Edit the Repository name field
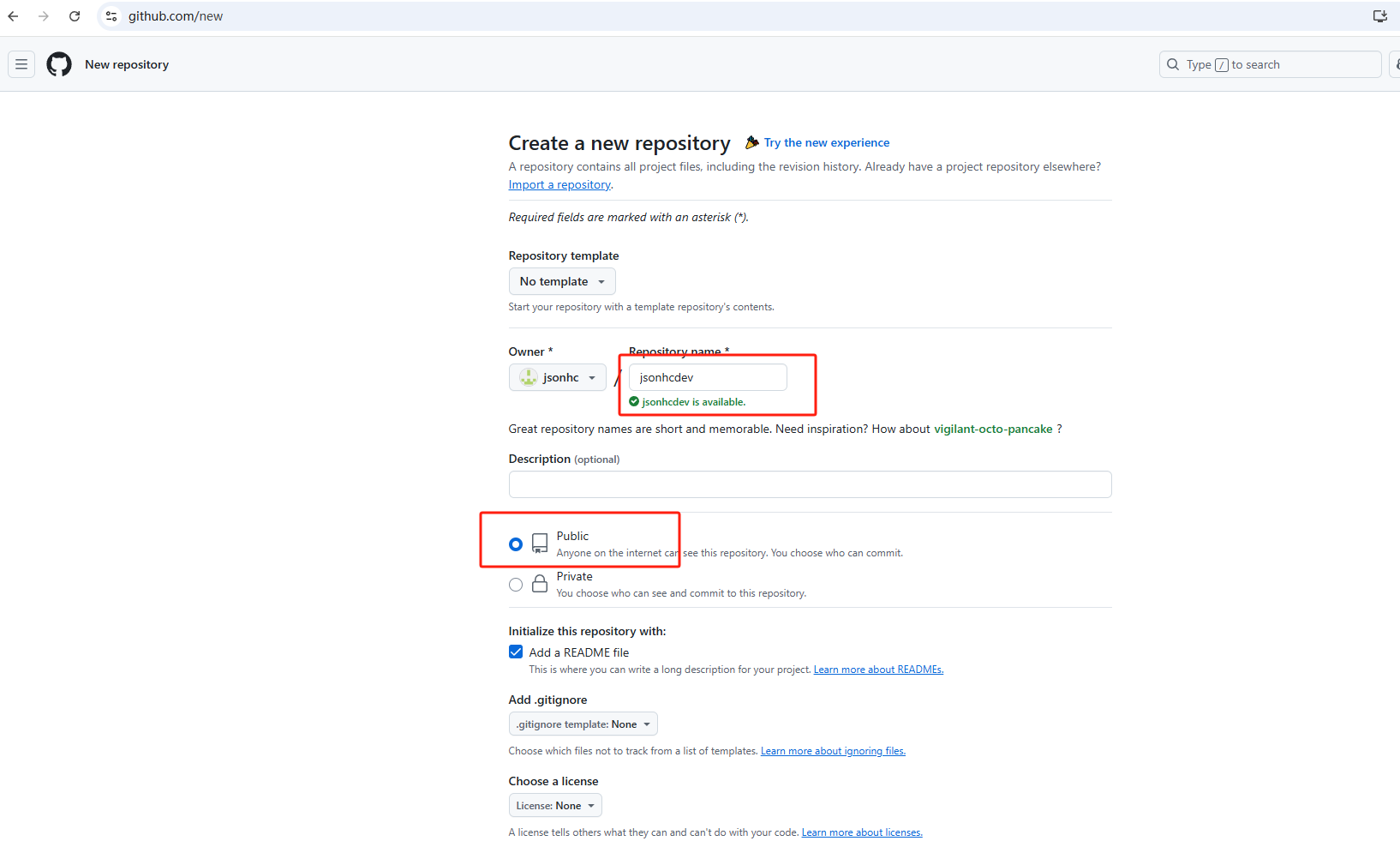This screenshot has height=841, width=1400. coord(708,377)
